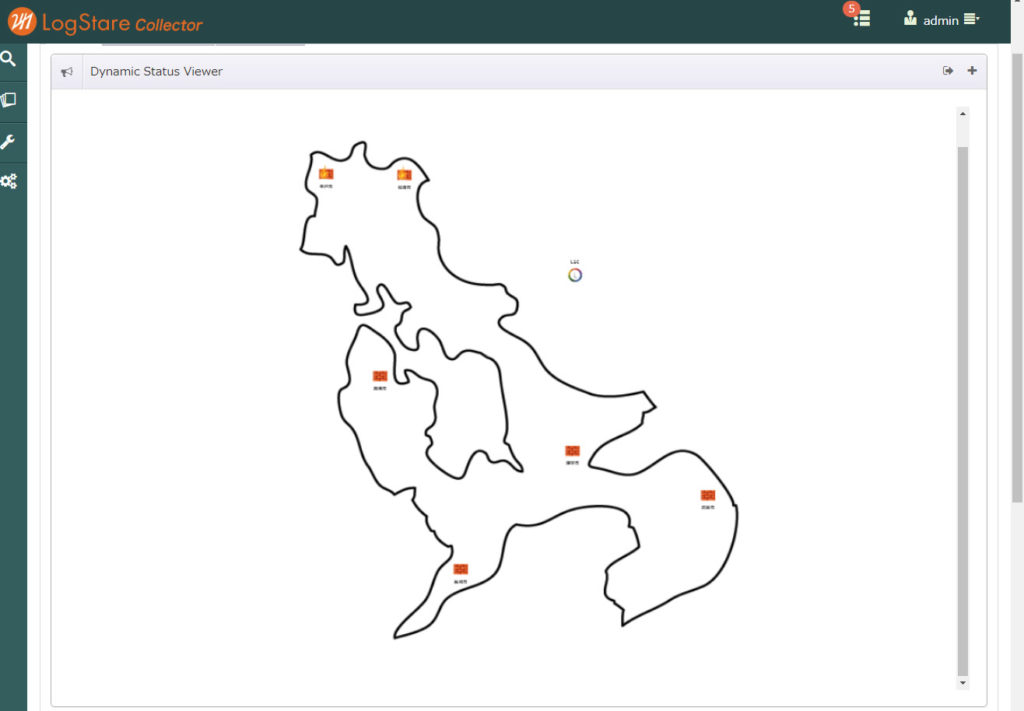Click the plus icon in panel header

click(x=972, y=71)
